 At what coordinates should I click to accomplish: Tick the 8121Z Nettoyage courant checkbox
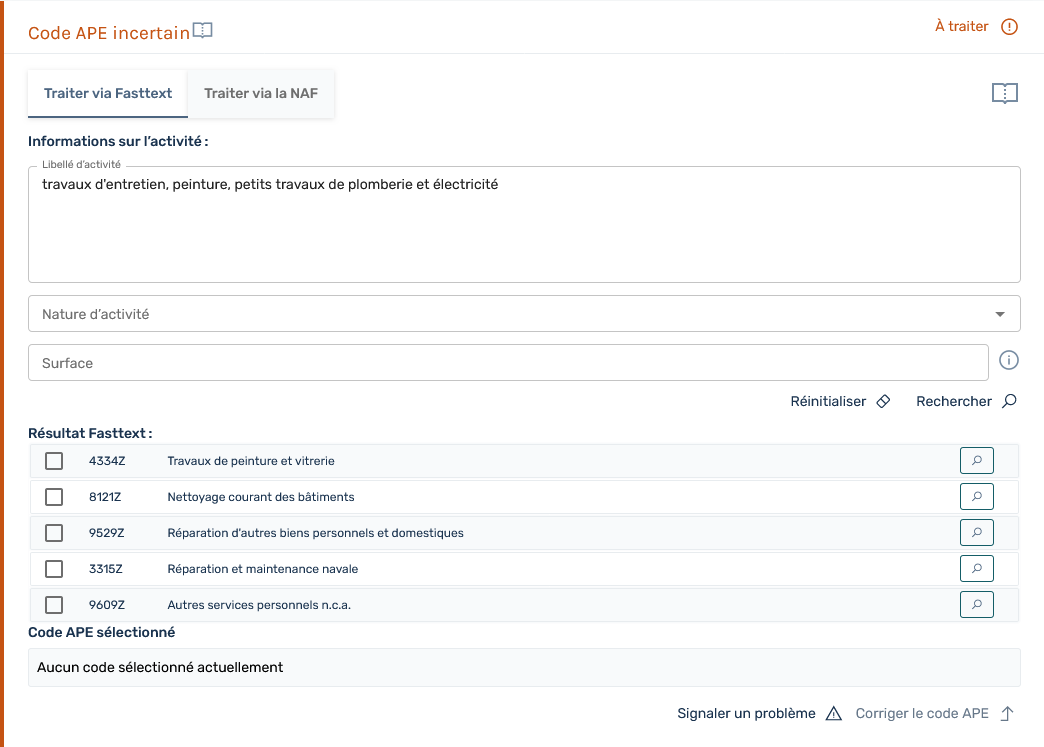(54, 497)
